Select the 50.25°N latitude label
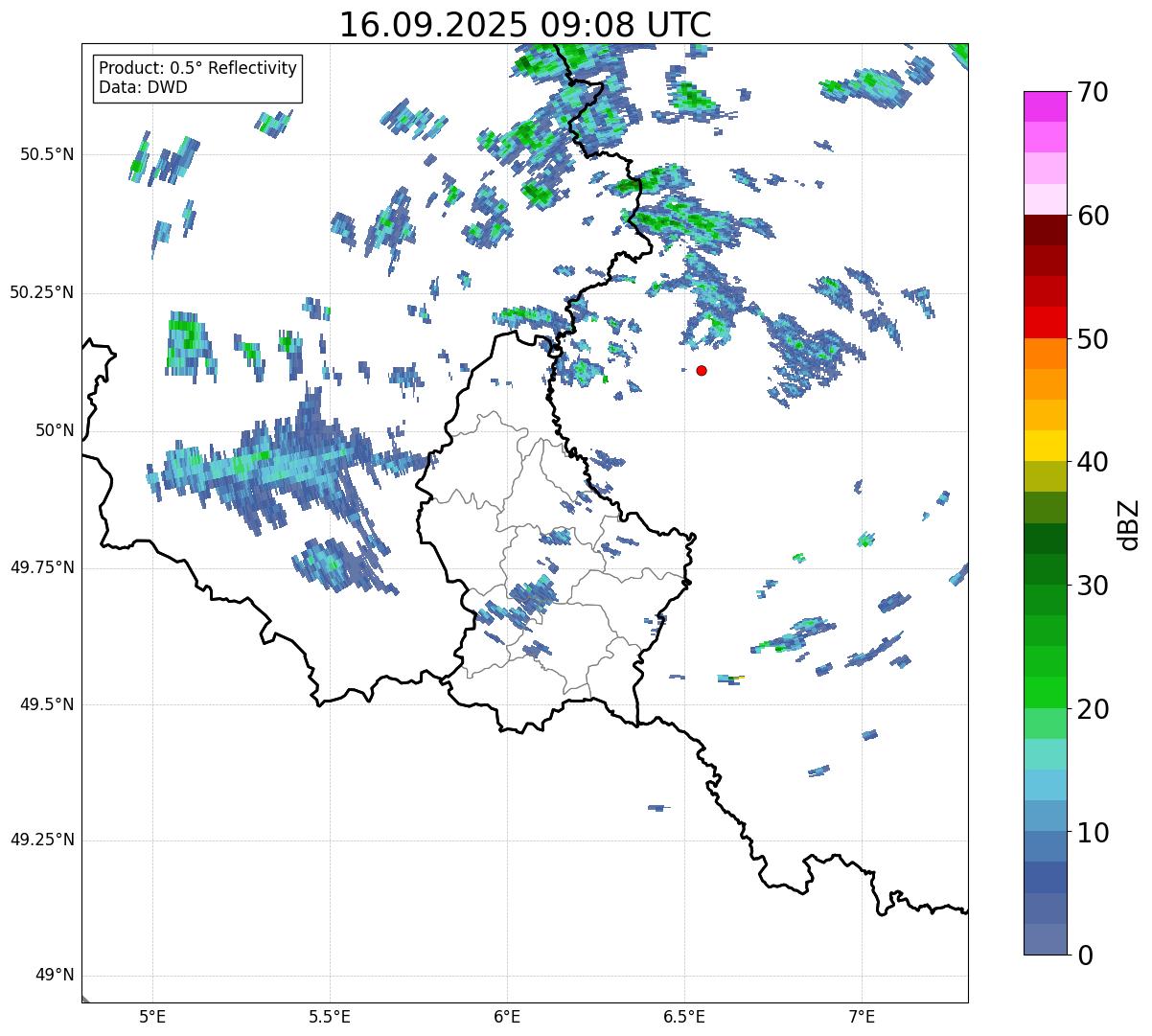The width and height of the screenshot is (1152, 1036). (41, 292)
